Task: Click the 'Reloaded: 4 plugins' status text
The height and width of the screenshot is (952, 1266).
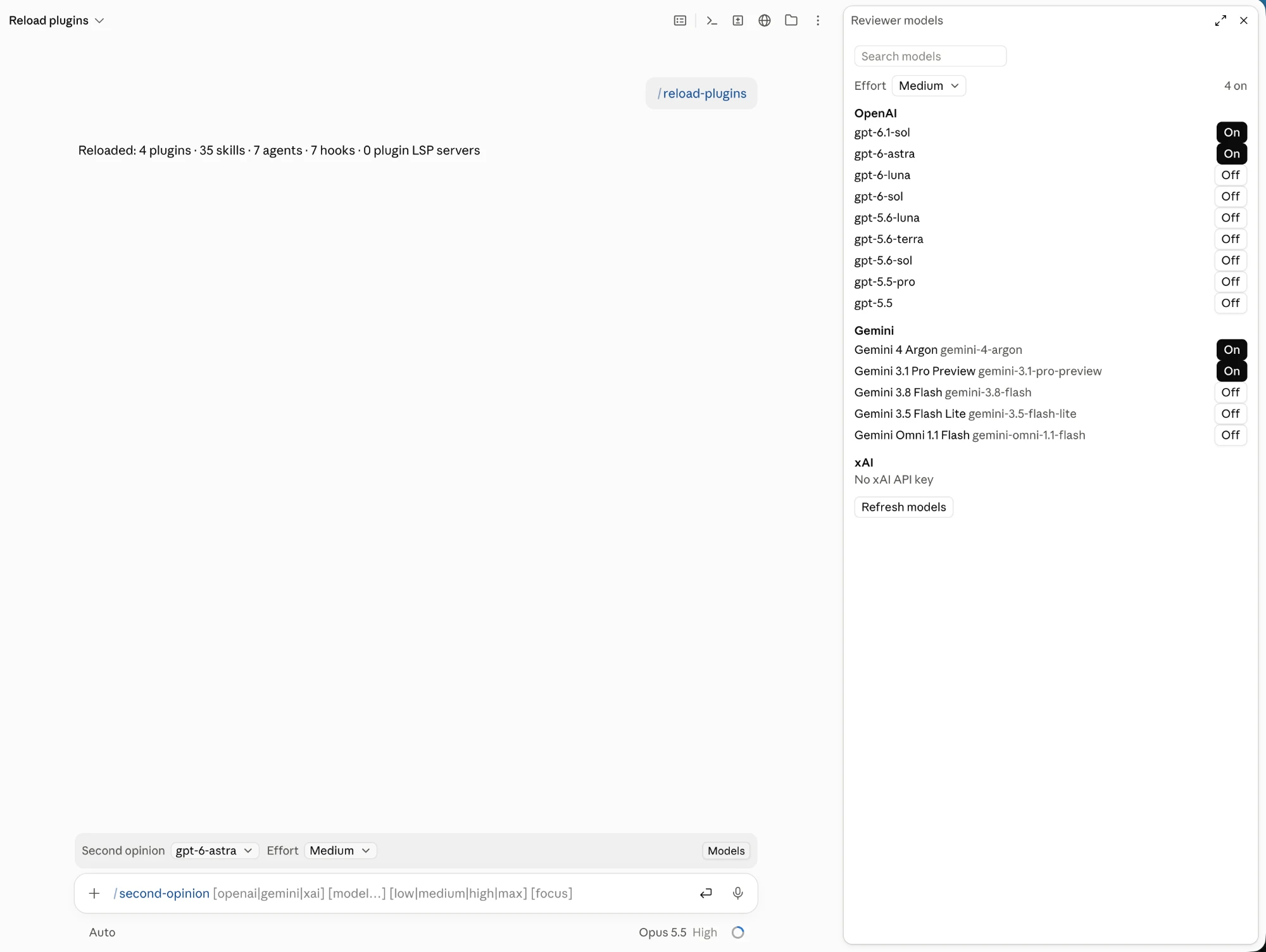Action: coord(279,151)
